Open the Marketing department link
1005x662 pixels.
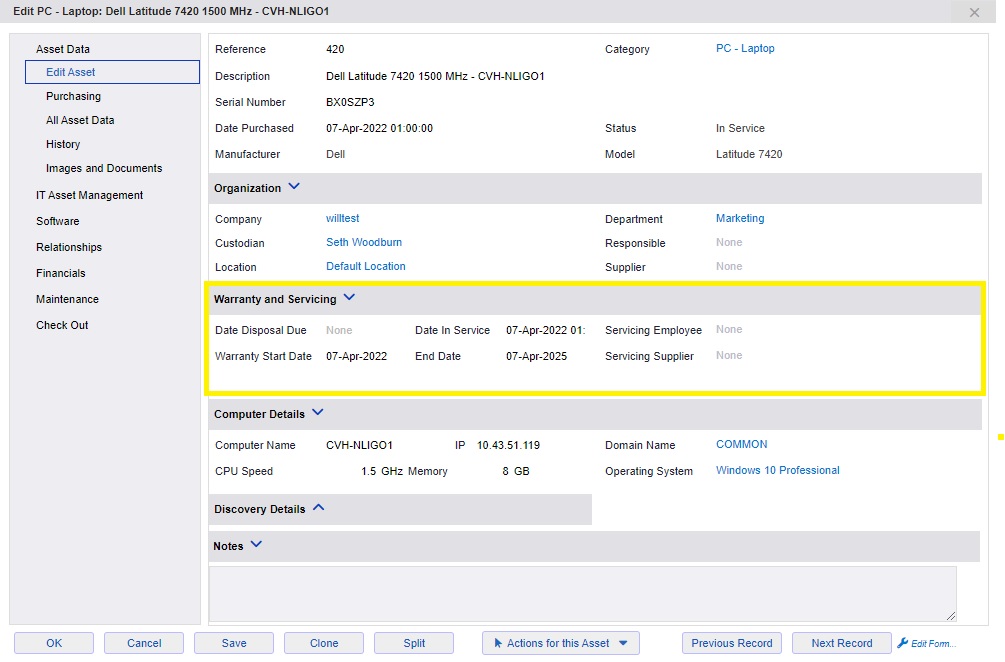point(739,218)
